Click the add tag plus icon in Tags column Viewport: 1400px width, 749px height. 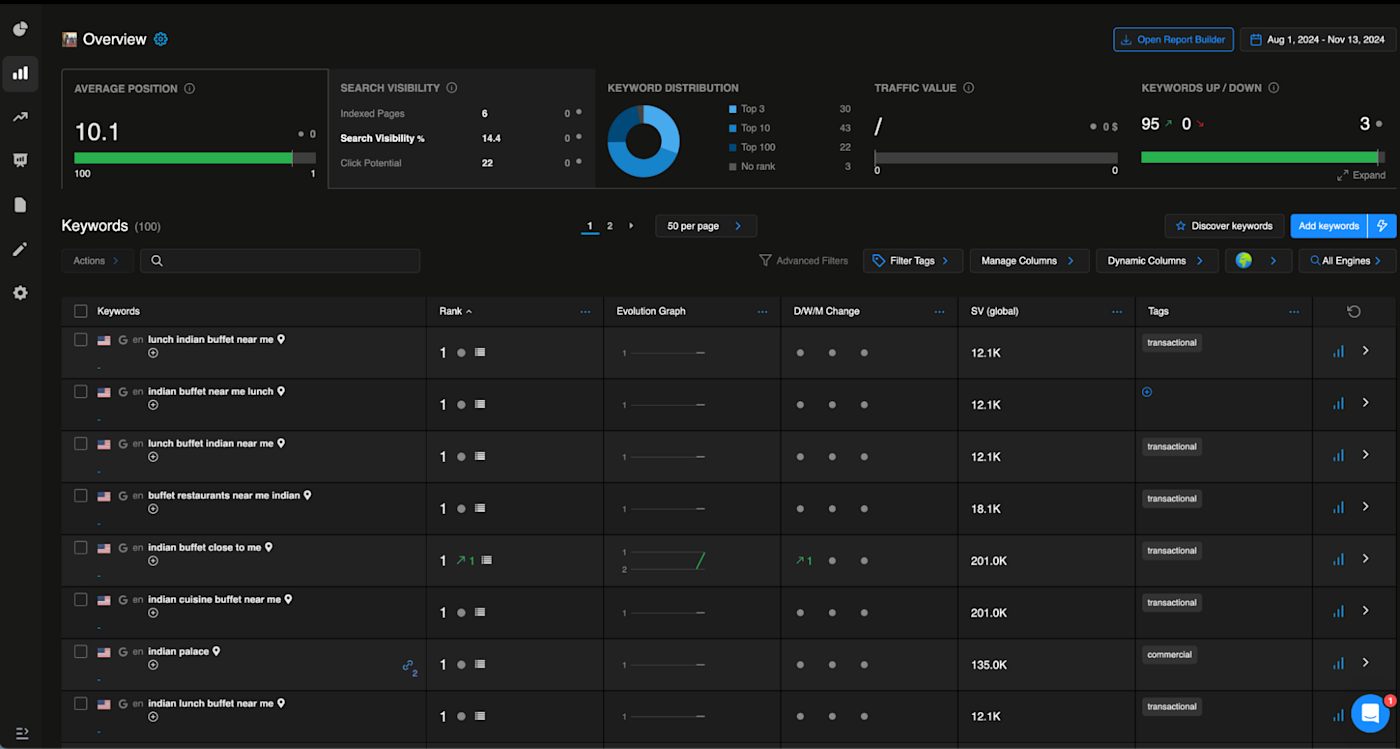coord(1147,392)
